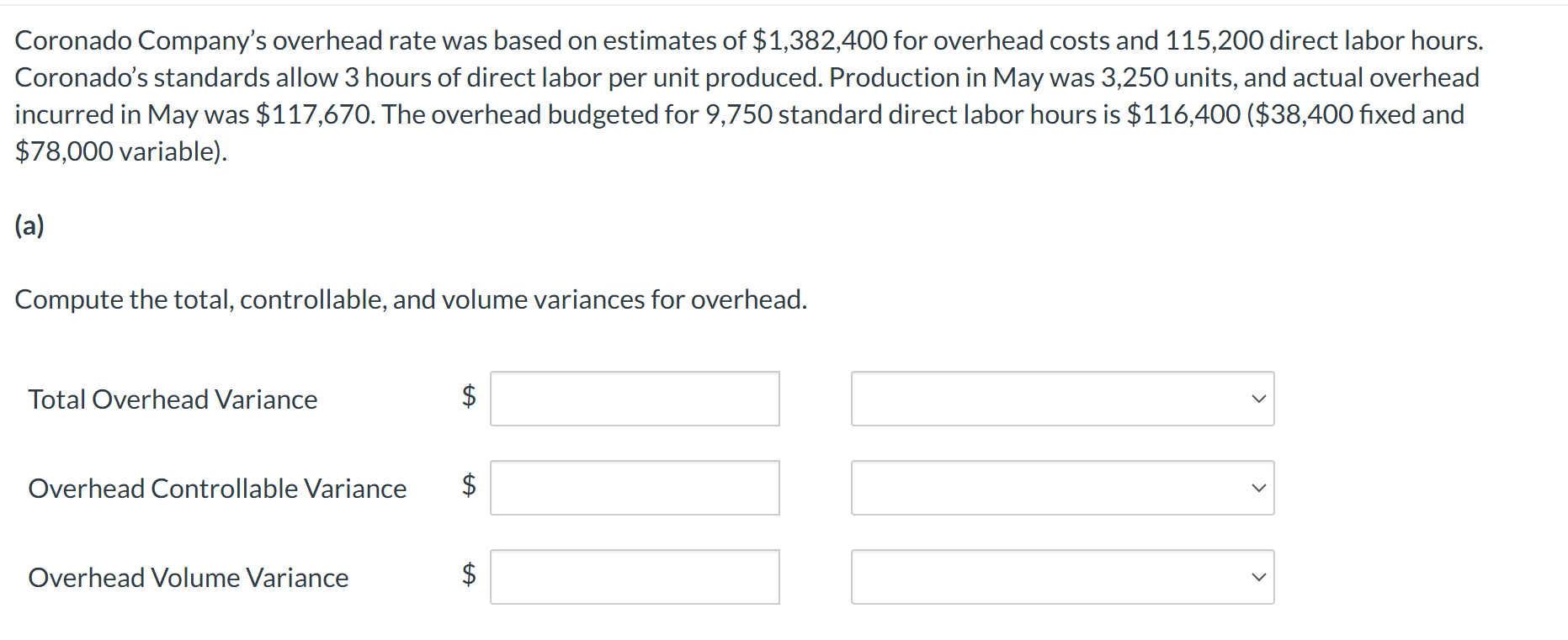Select the dollar sign next to Overhead Volume Variance
The image size is (1568, 640).
(469, 577)
